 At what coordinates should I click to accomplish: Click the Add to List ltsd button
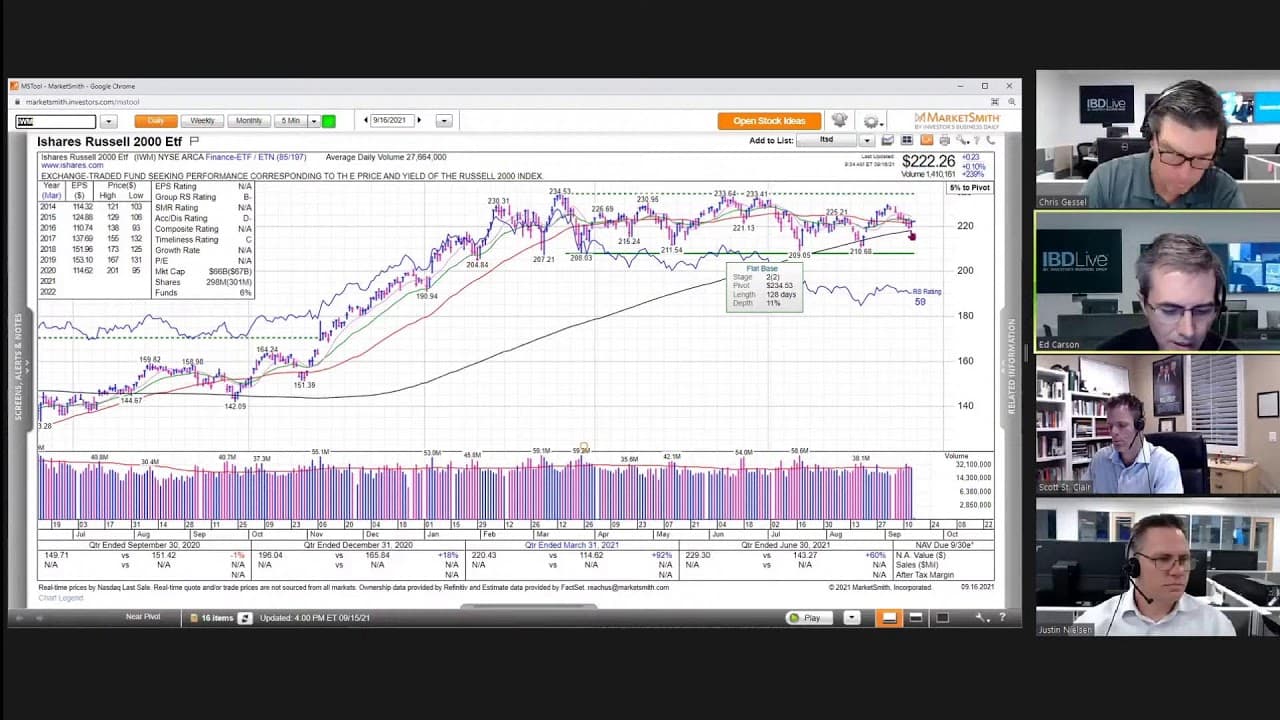[x=827, y=140]
